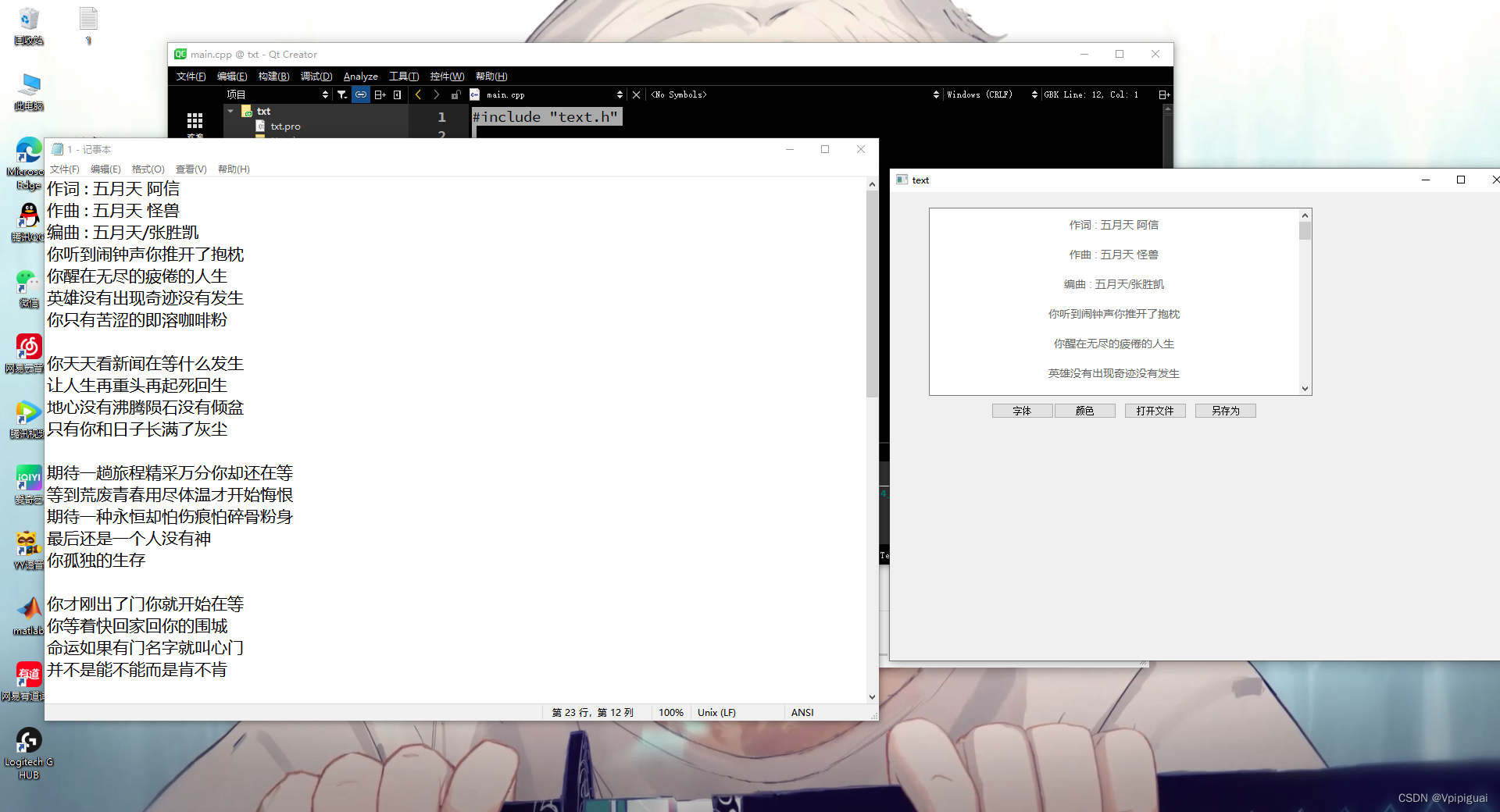Click the text window scrollbar thumb

(1305, 231)
